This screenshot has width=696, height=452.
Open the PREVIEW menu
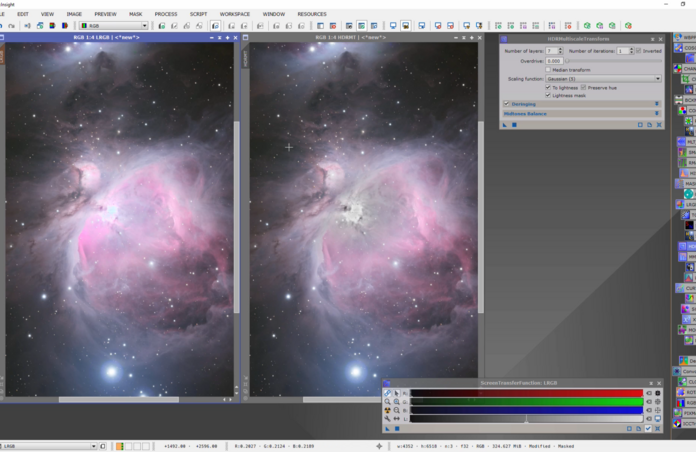(105, 14)
